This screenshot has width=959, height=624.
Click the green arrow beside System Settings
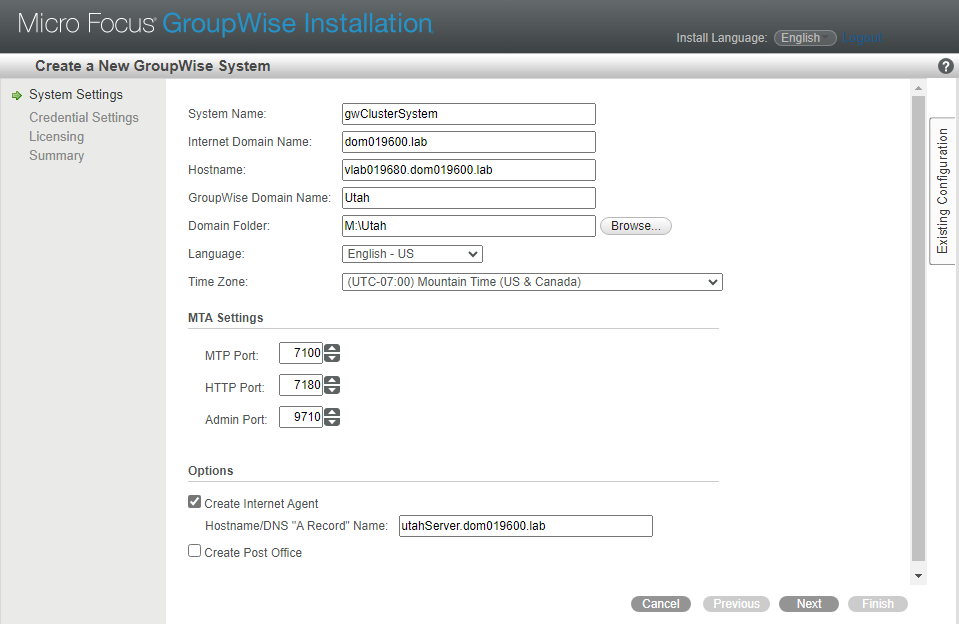click(x=16, y=96)
